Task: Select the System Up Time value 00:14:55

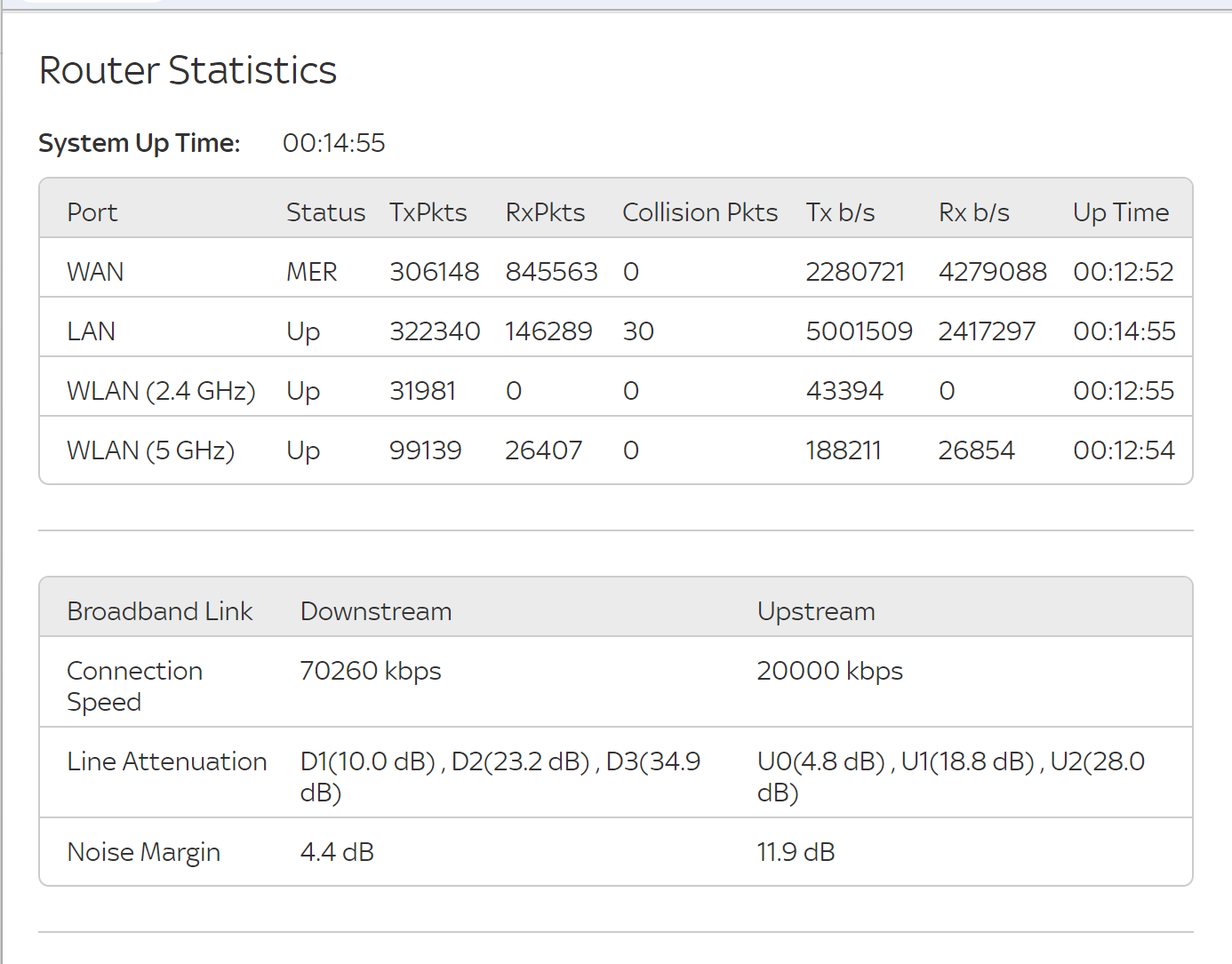Action: pos(333,142)
